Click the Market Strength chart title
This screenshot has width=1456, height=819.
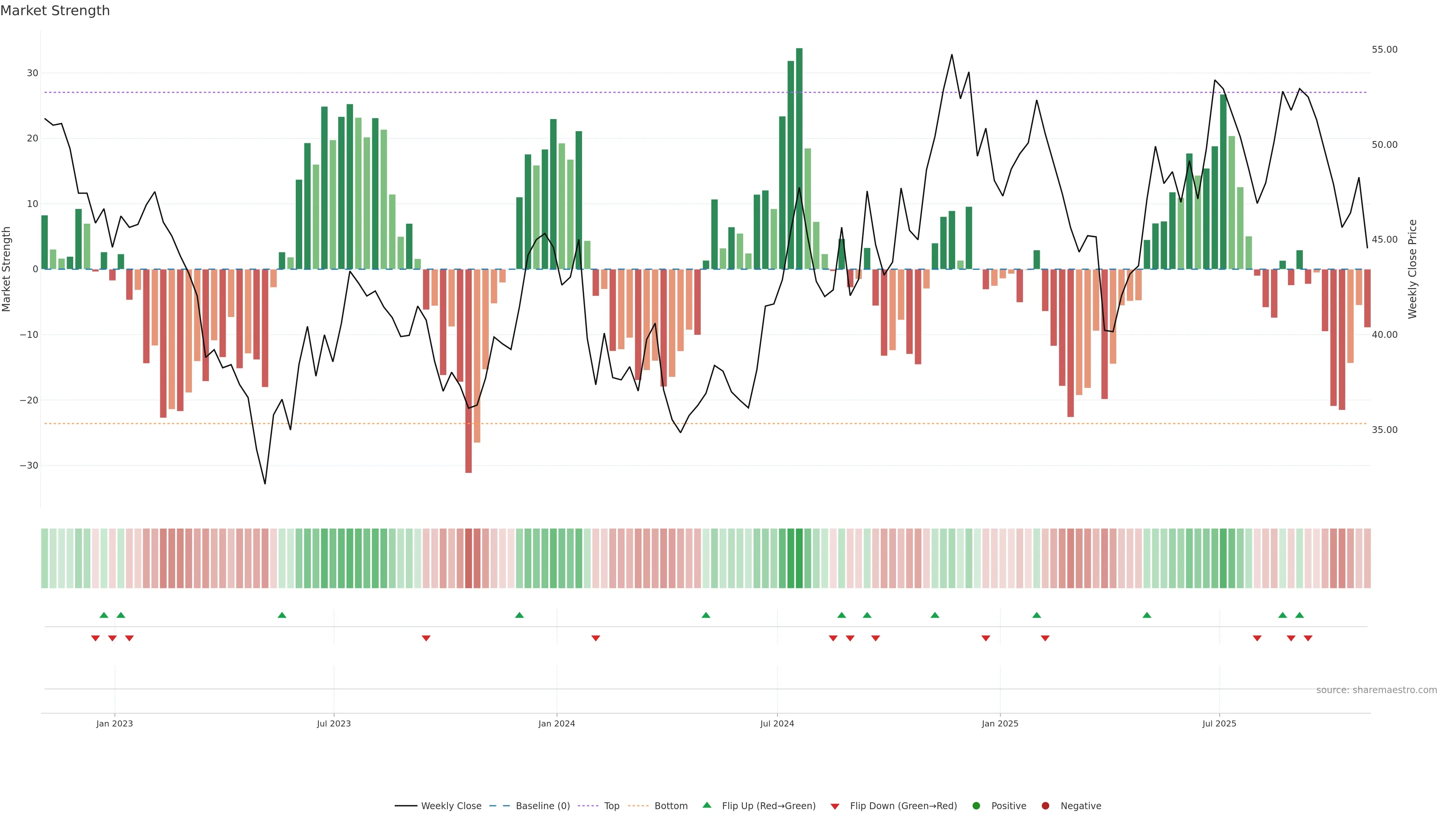pos(55,11)
